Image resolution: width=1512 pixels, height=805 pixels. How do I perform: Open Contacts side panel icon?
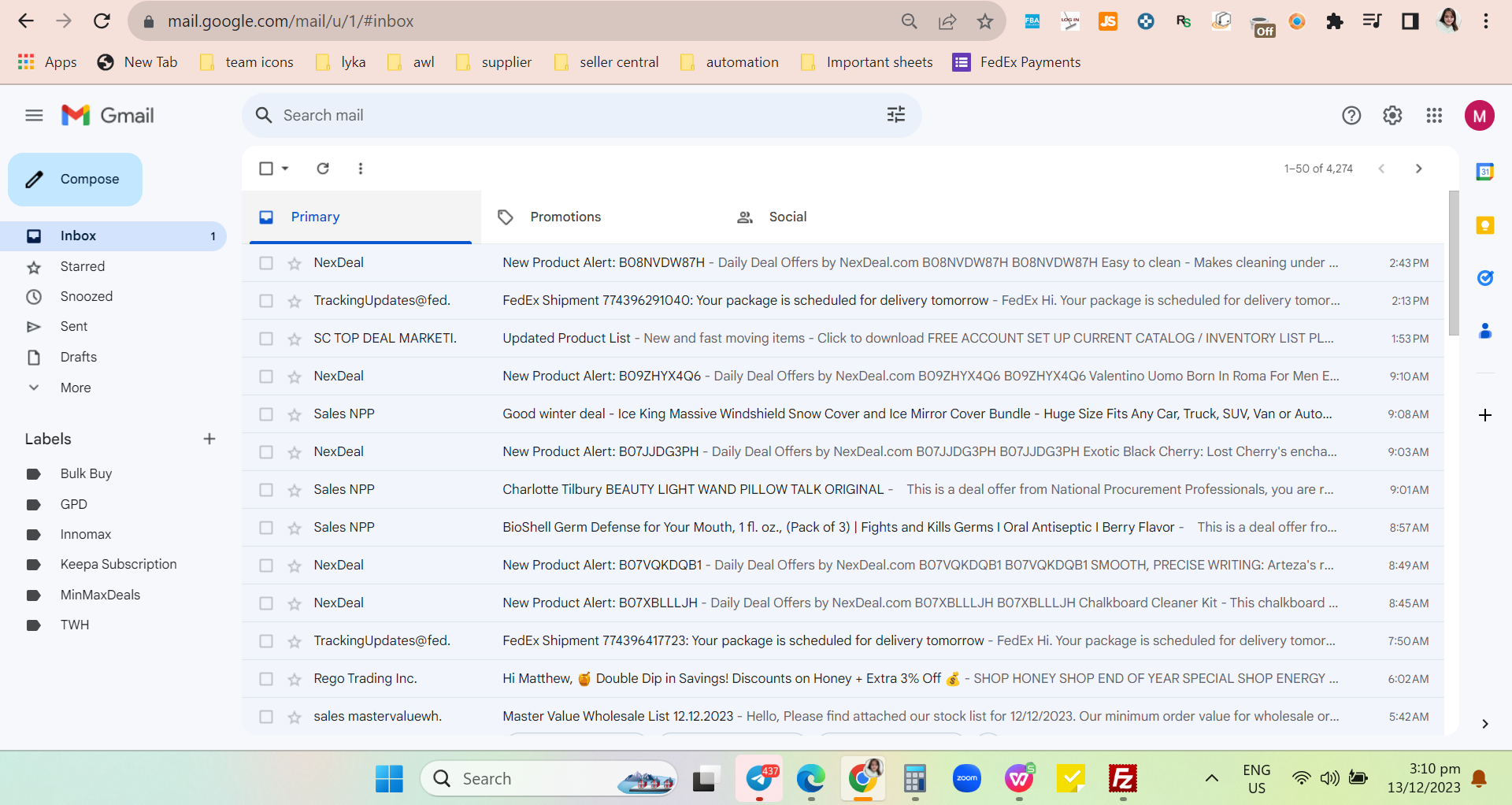1485,331
